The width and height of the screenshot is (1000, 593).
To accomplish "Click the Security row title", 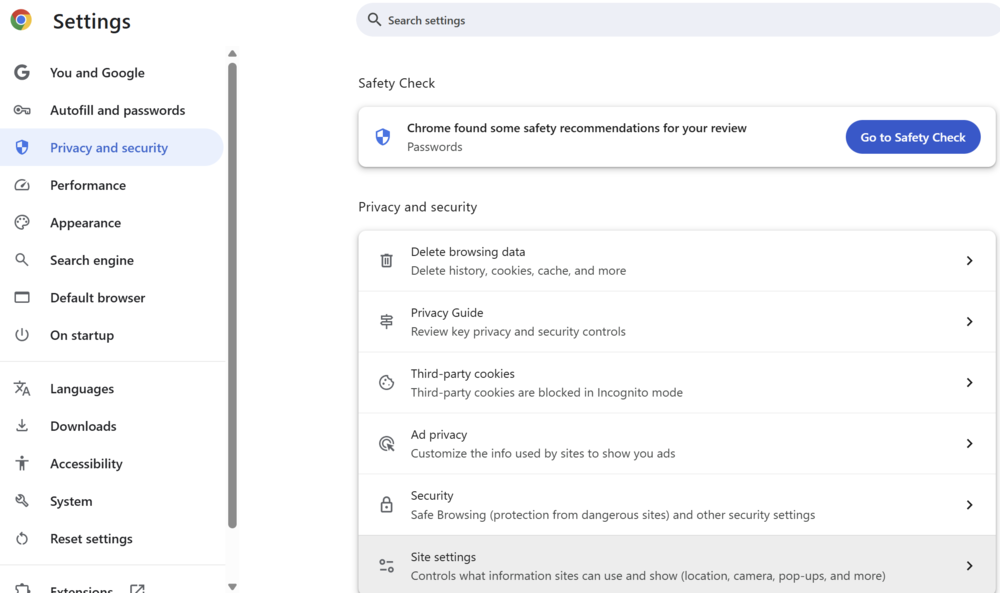I will tap(432, 495).
